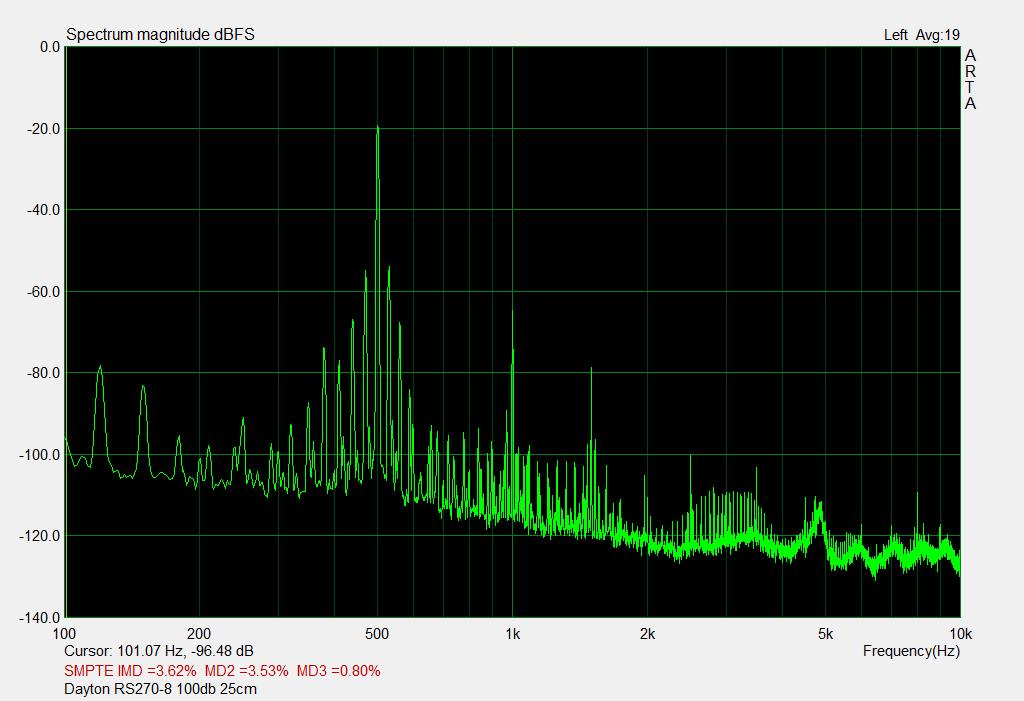
Task: Click the 'Frequency(Hz)' axis label
Action: pyautogui.click(x=911, y=651)
